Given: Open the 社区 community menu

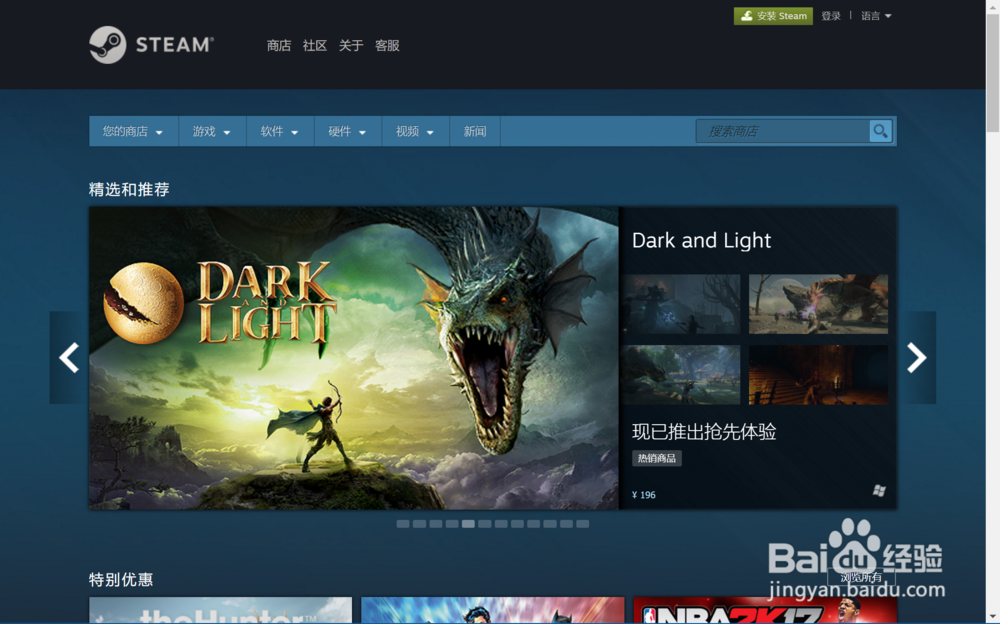Looking at the screenshot, I should coord(314,45).
